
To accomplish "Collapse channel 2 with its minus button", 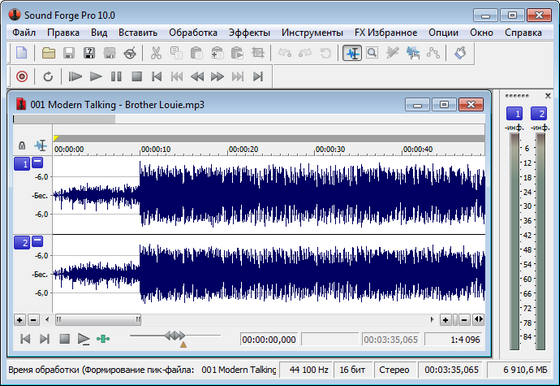I will coord(38,242).
